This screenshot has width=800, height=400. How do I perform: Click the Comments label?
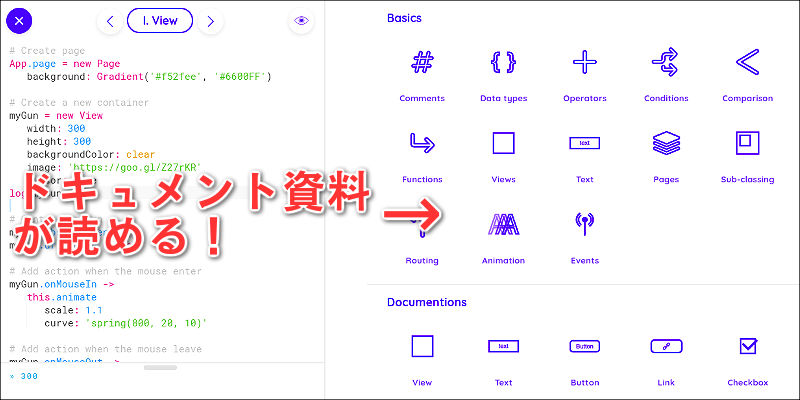click(x=422, y=98)
